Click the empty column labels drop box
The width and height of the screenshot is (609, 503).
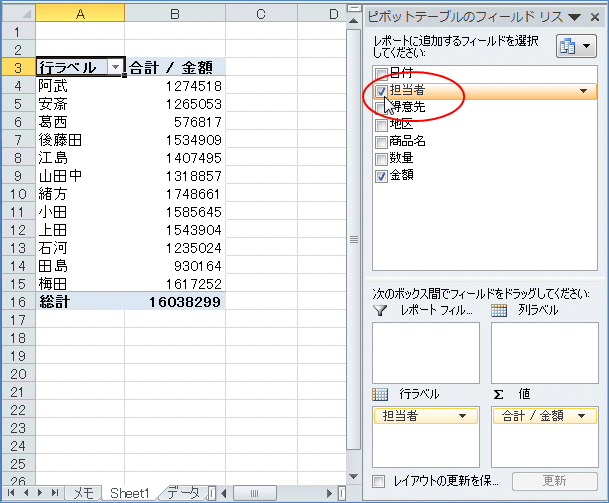(x=545, y=353)
